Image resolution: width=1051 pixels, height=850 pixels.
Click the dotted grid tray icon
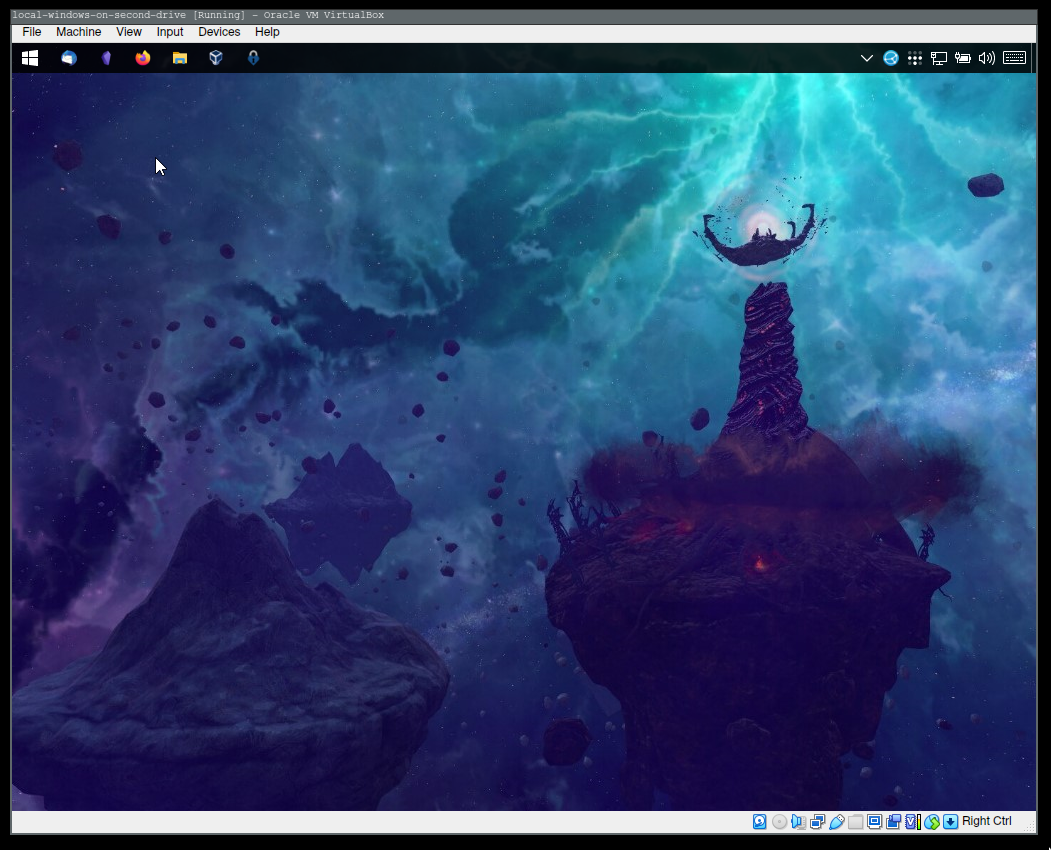pyautogui.click(x=915, y=58)
